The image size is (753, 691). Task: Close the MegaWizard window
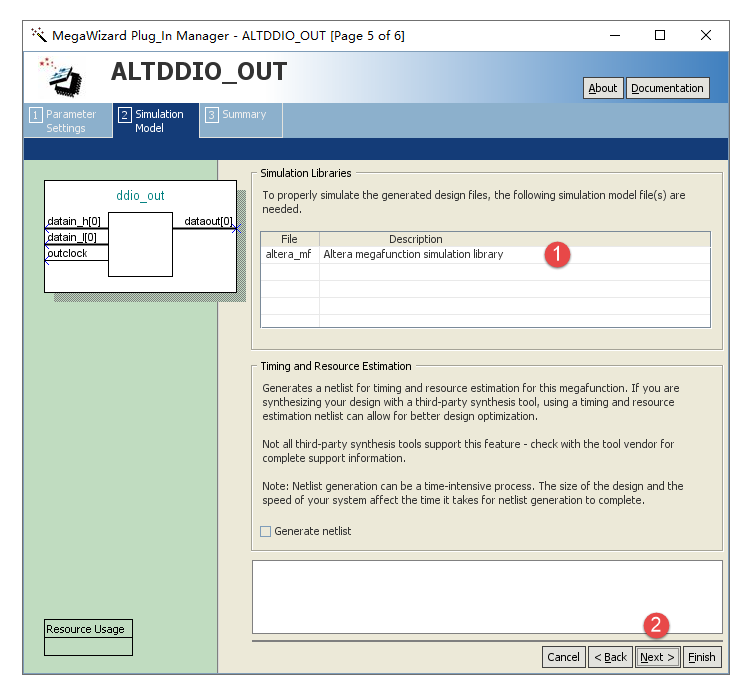click(x=705, y=36)
